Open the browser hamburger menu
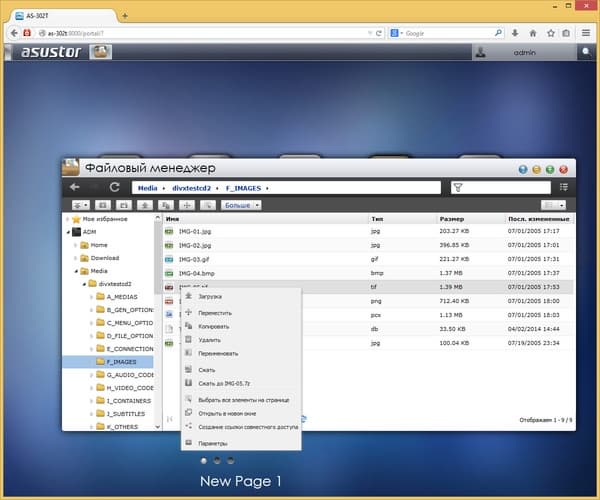 point(586,33)
